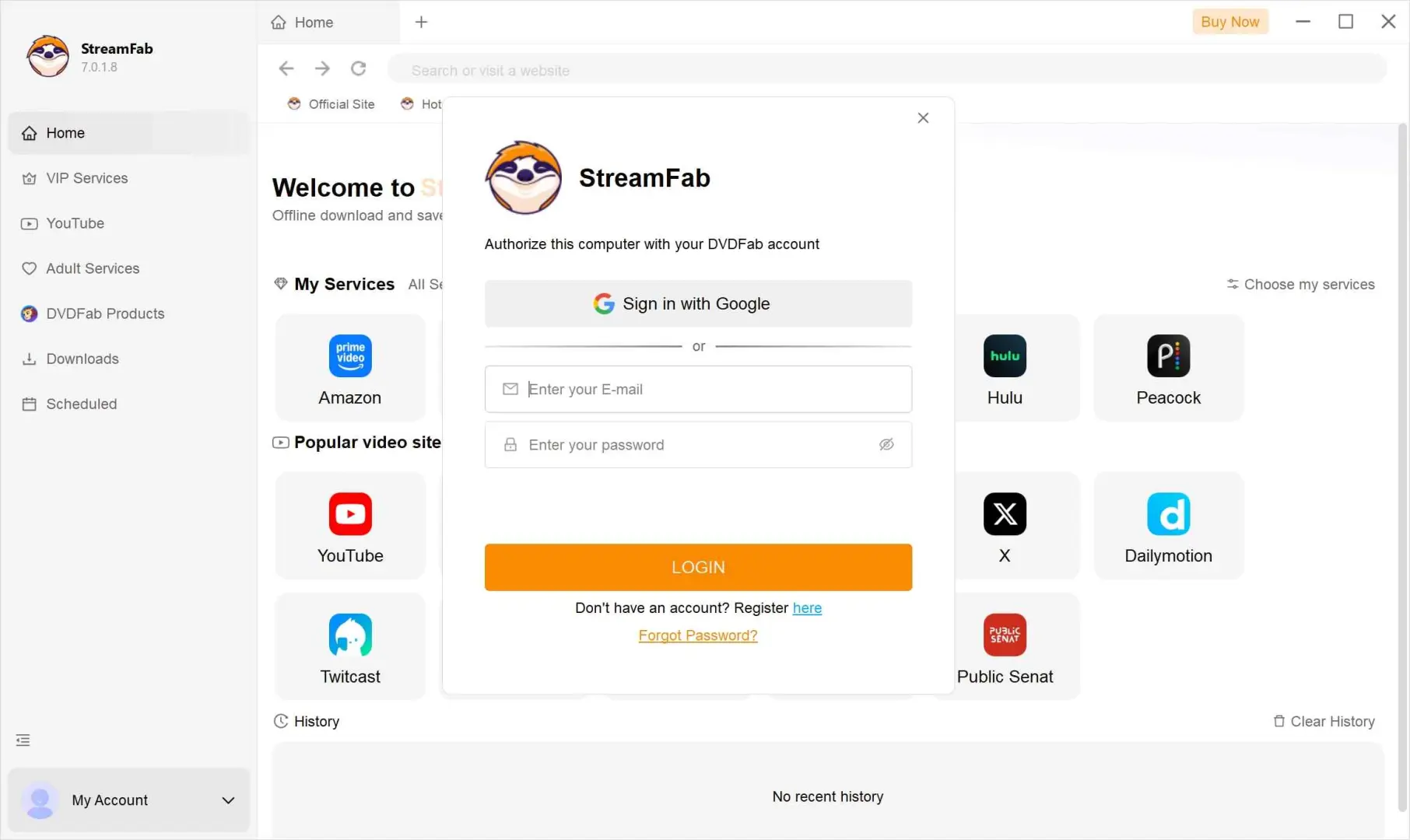Click the main window vertical scrollbar

(x=1402, y=467)
